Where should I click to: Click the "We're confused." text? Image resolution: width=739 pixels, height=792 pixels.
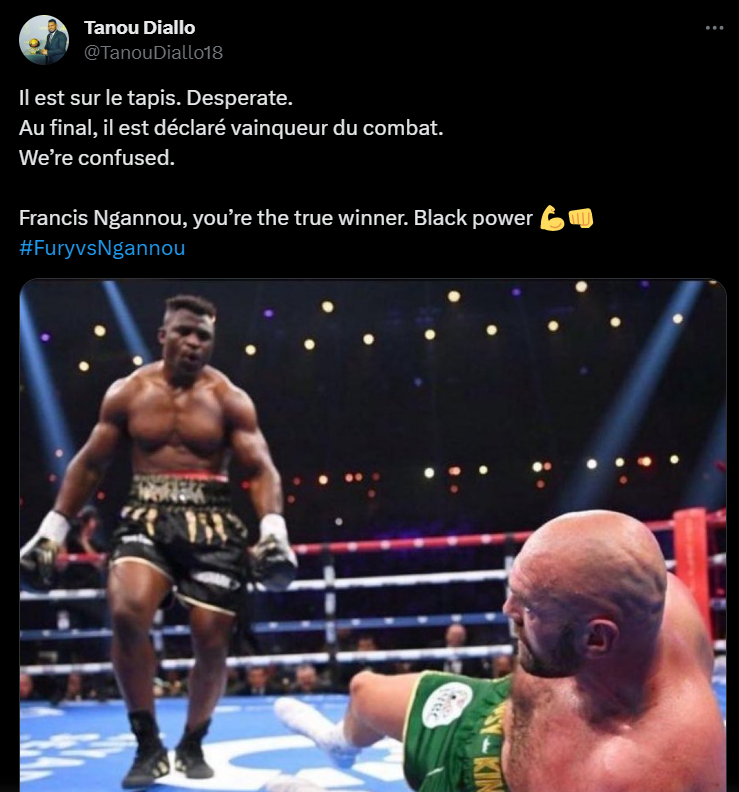click(96, 158)
